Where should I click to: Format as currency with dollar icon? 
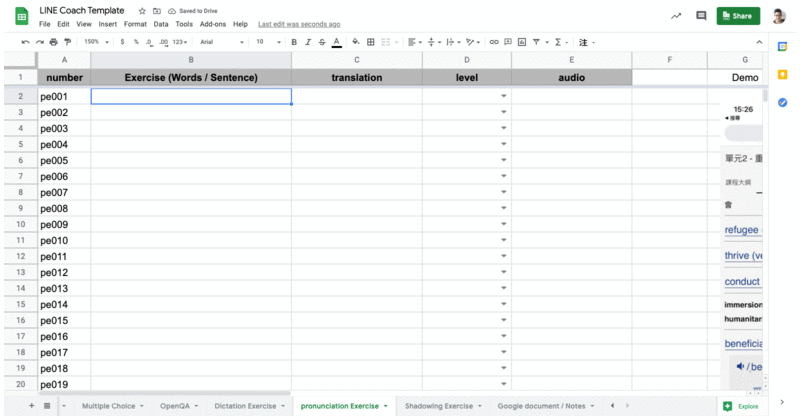(122, 42)
